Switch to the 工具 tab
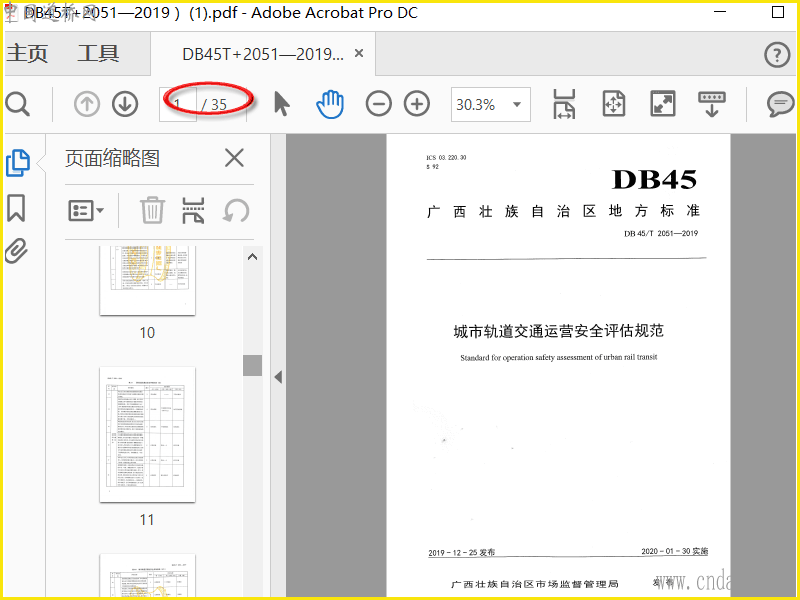This screenshot has height=600, width=800. (98, 54)
